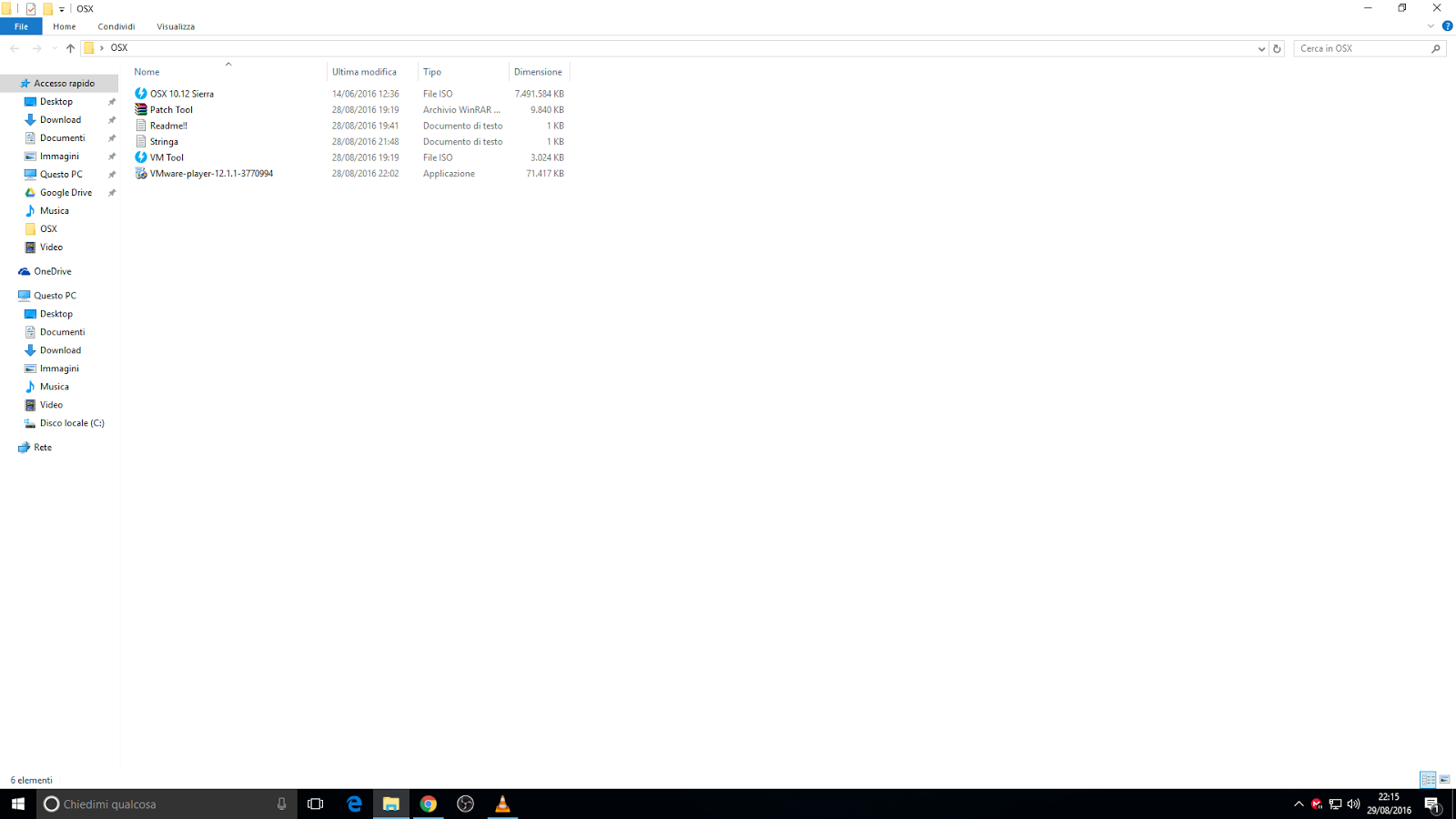Image resolution: width=1456 pixels, height=819 pixels.
Task: Open the OBS Studio taskbar icon
Action: (x=465, y=804)
